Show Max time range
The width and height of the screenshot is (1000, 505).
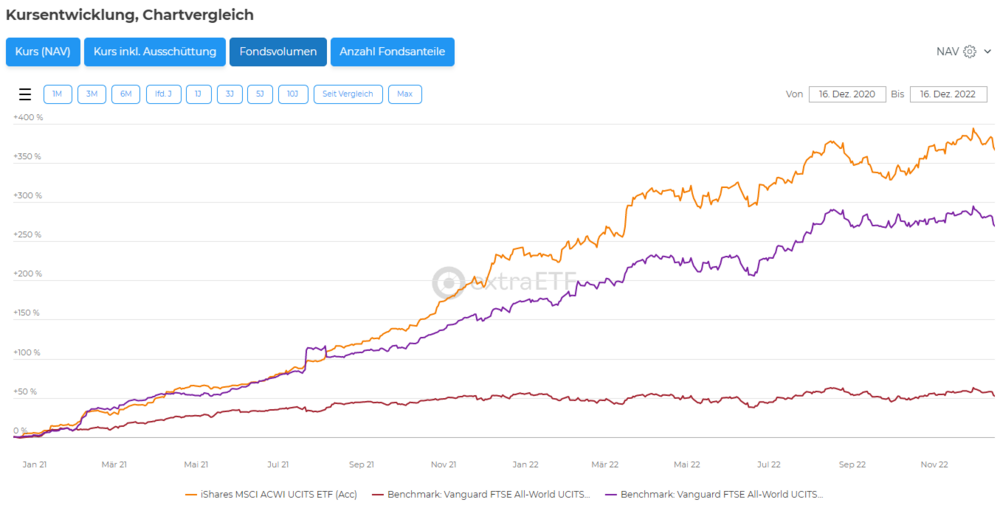pyautogui.click(x=404, y=94)
